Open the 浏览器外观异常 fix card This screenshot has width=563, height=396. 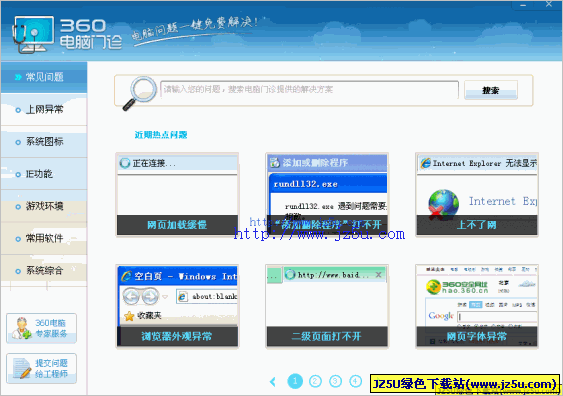pos(177,306)
